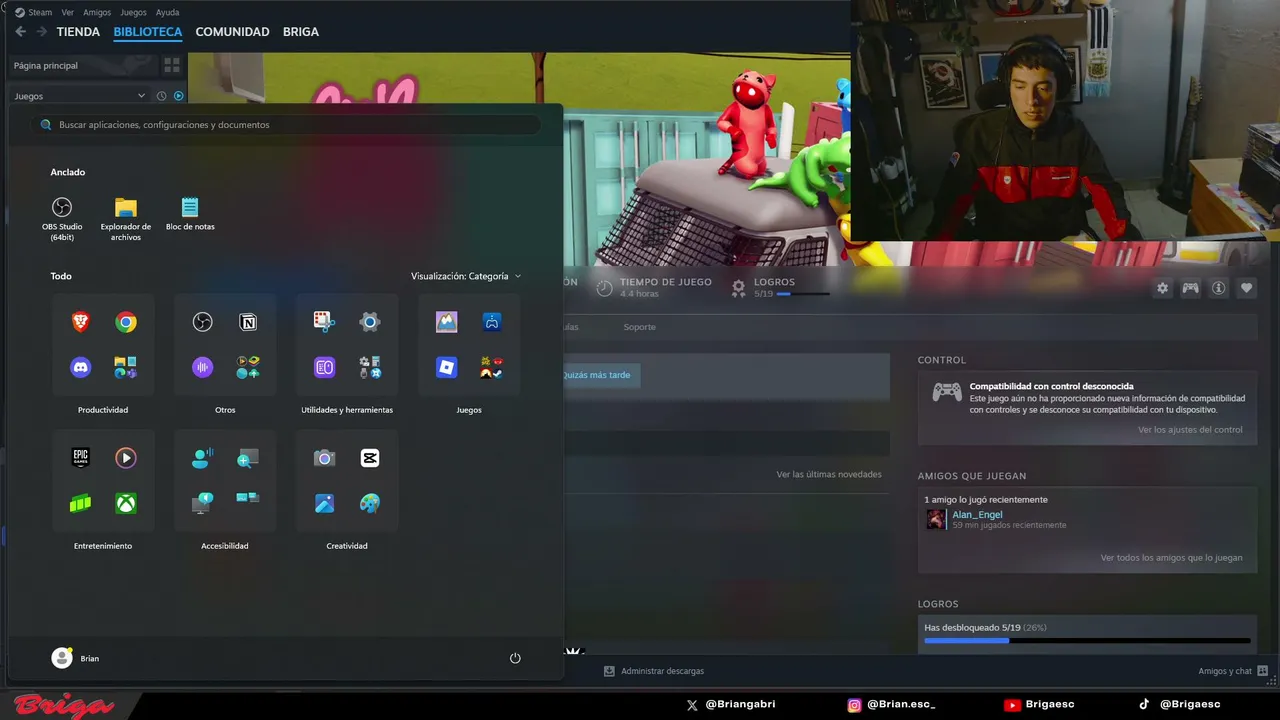Toggle recent-activity clock filter in Steam sidebar
1280x720 pixels.
pos(161,96)
